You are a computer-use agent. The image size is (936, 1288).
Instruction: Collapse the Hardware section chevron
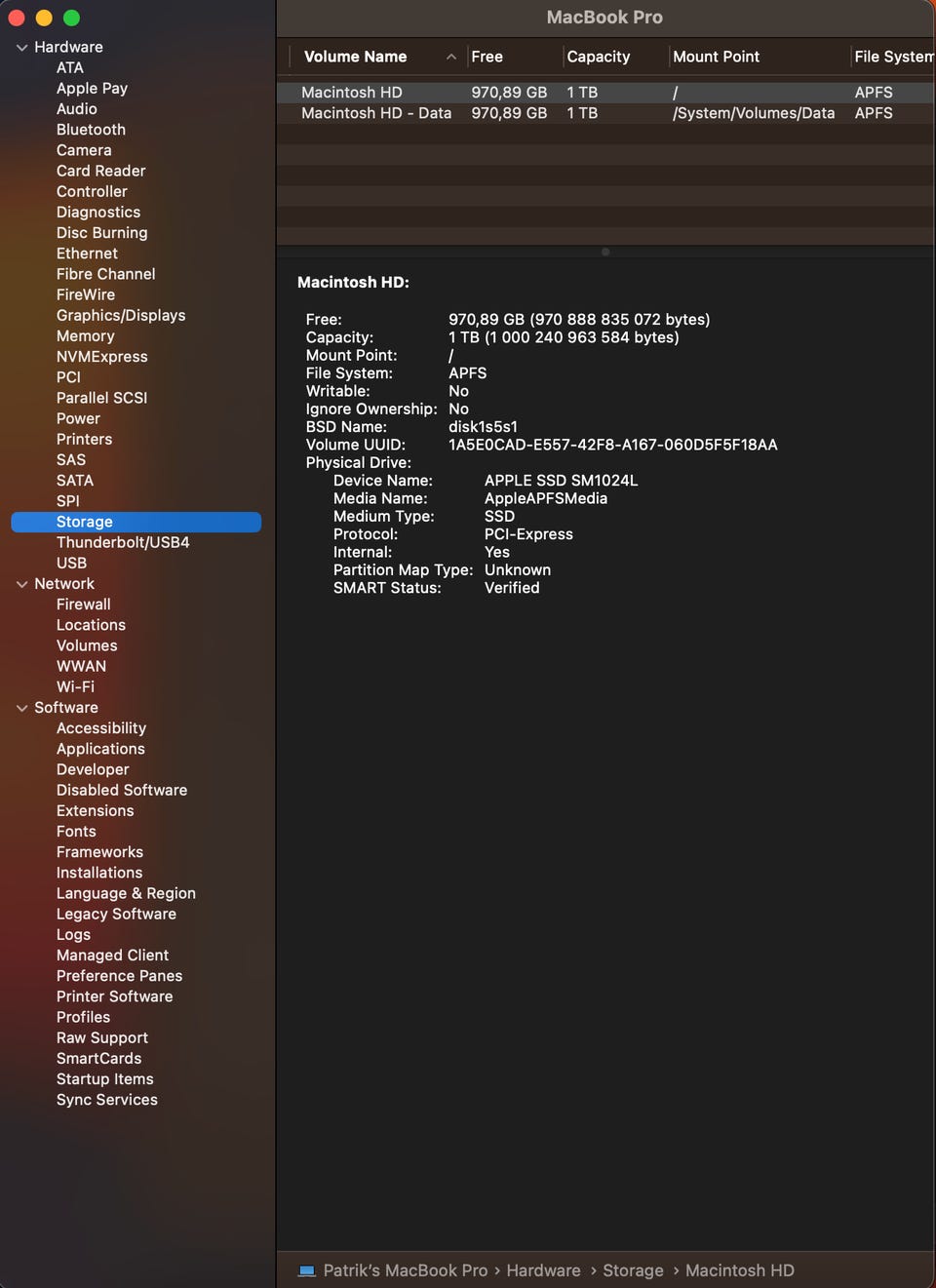(21, 47)
